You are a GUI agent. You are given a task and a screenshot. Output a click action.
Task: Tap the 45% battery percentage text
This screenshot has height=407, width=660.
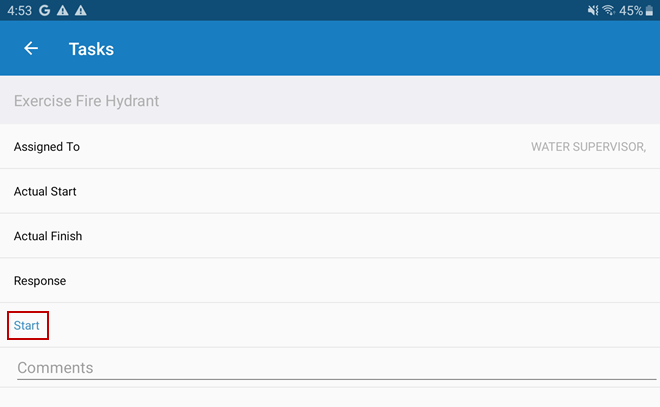(631, 10)
